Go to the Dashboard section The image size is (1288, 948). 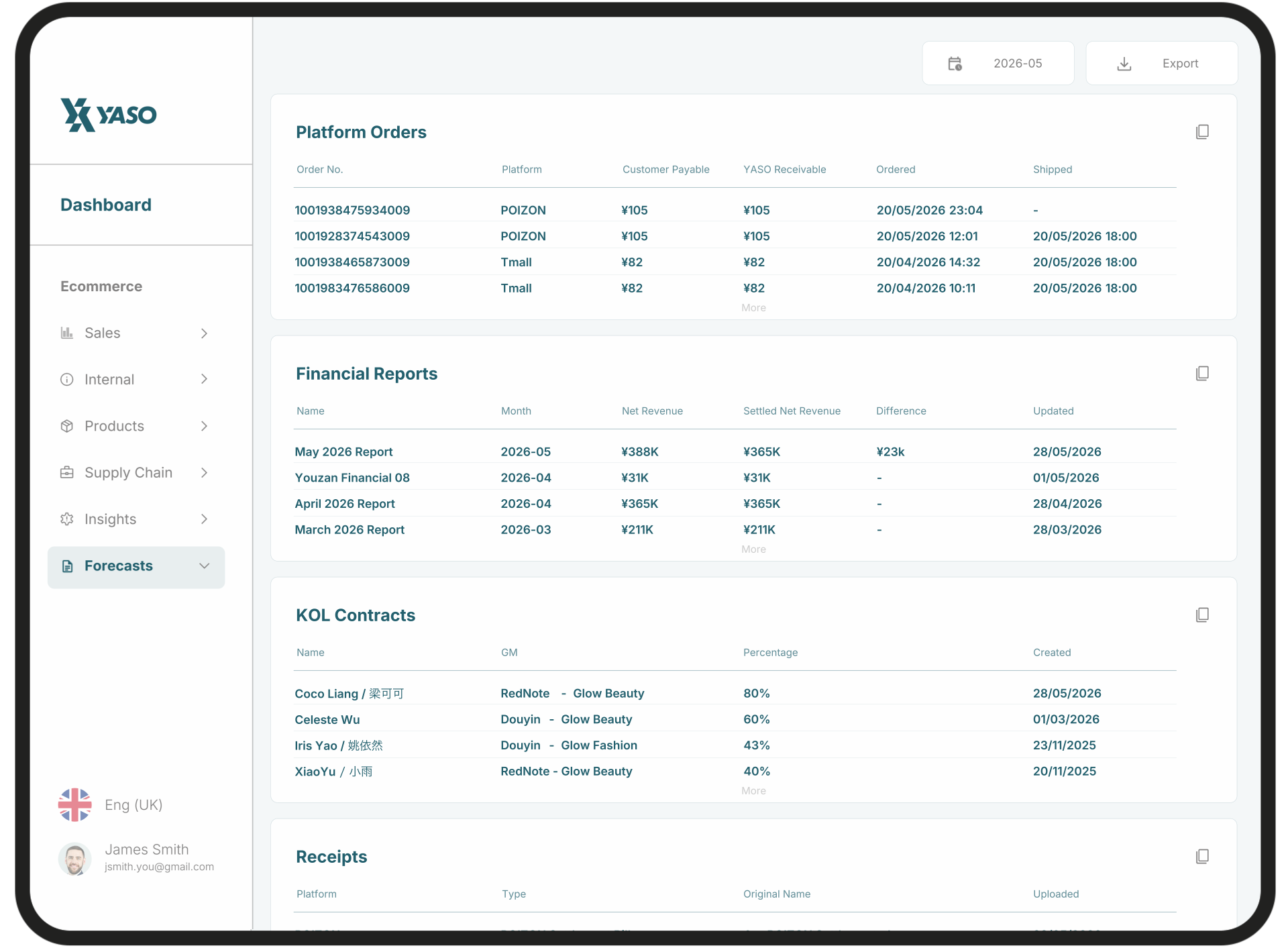[x=106, y=205]
